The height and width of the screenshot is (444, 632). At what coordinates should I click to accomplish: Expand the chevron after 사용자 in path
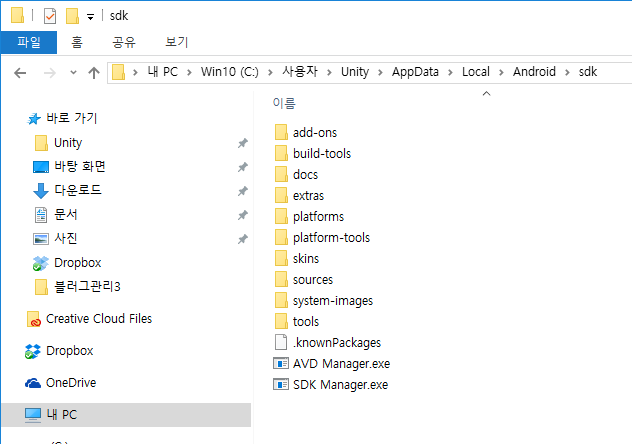[329, 73]
